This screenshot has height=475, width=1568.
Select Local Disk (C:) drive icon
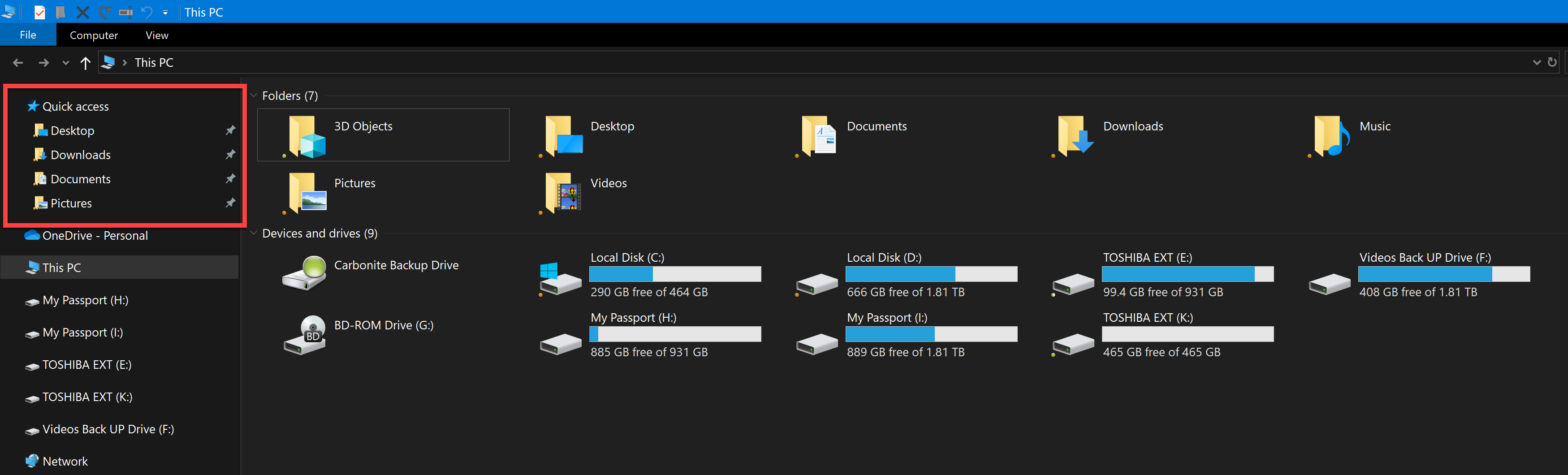[561, 280]
